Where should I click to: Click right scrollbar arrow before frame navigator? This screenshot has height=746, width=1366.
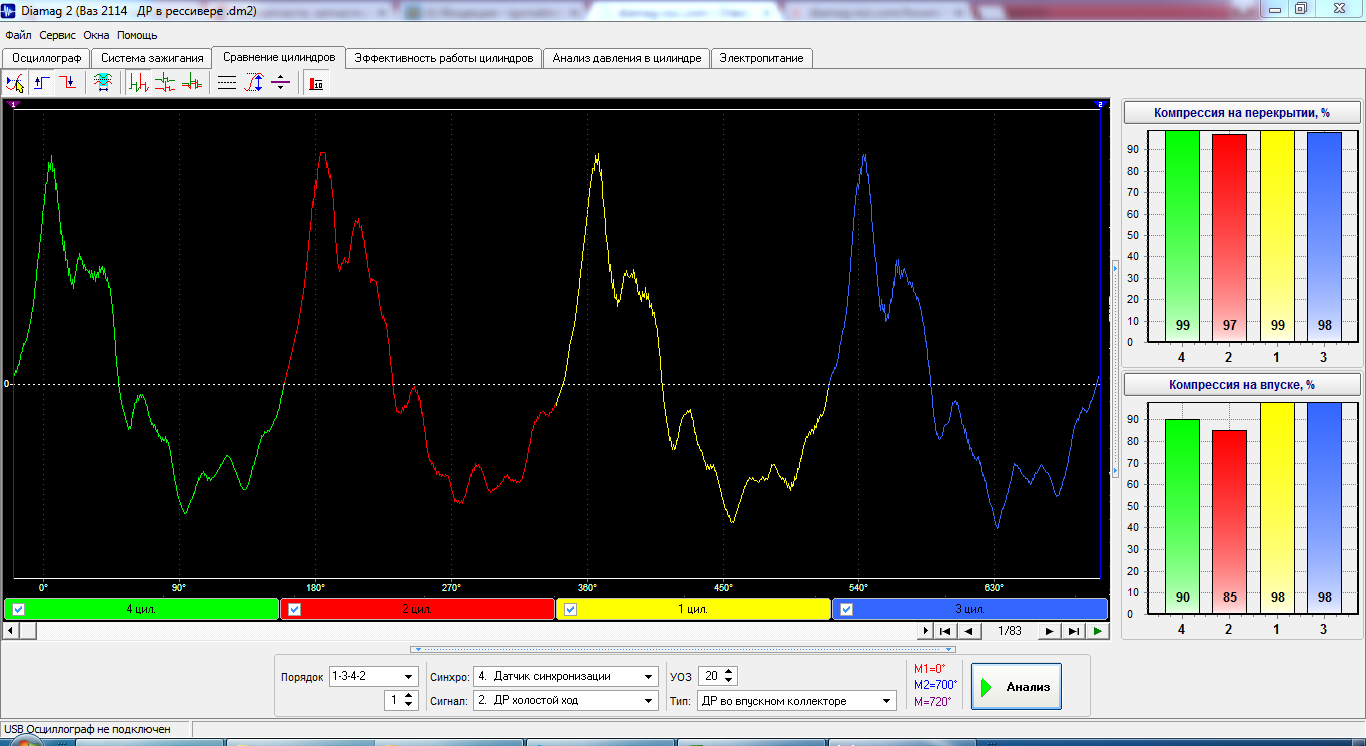[x=925, y=631]
